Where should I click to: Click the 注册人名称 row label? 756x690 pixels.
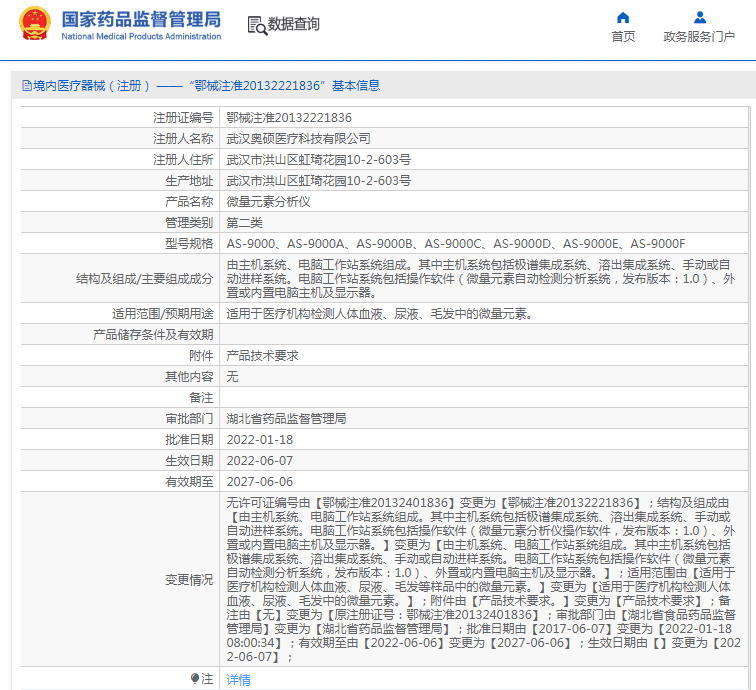[183, 139]
